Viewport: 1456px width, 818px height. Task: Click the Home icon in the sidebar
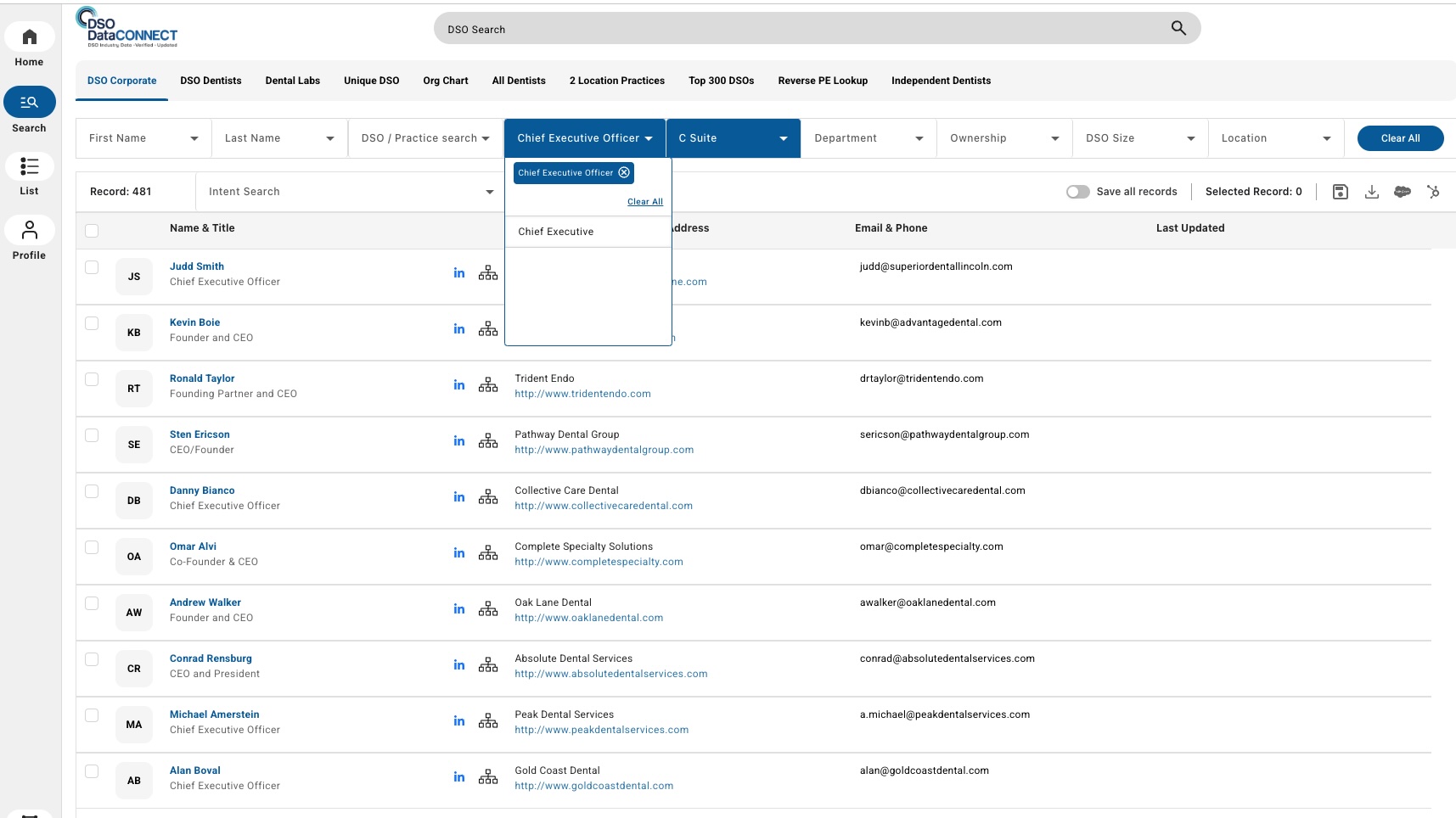(30, 36)
